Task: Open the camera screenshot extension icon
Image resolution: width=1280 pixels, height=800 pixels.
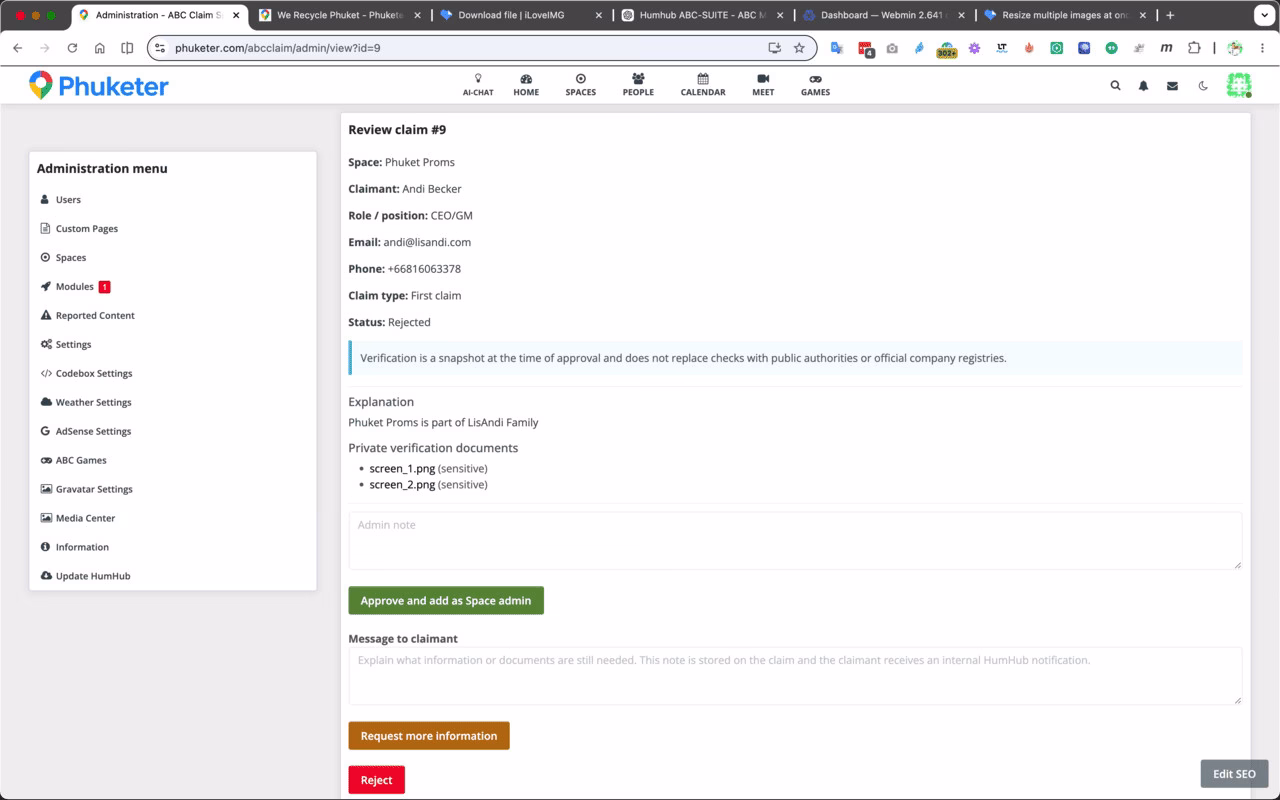Action: click(x=892, y=48)
